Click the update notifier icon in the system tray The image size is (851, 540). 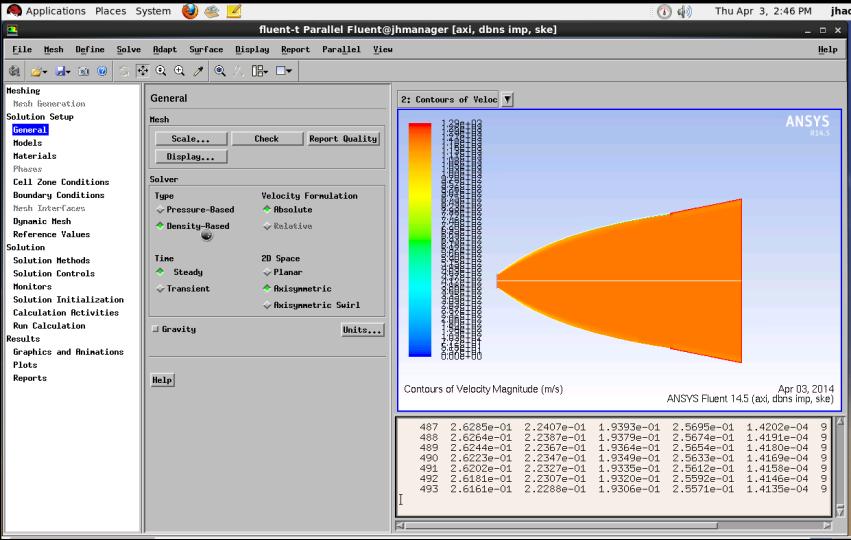pos(664,11)
